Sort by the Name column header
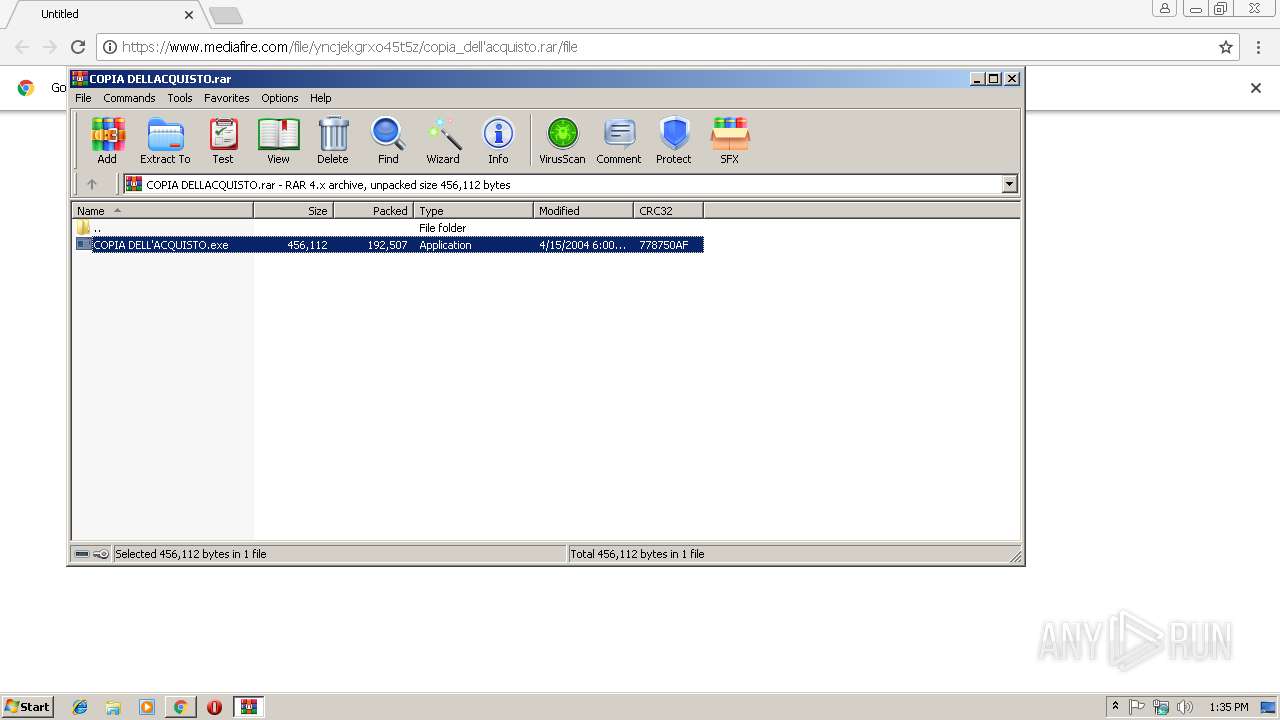Screen dimensions: 1280x720 163,210
